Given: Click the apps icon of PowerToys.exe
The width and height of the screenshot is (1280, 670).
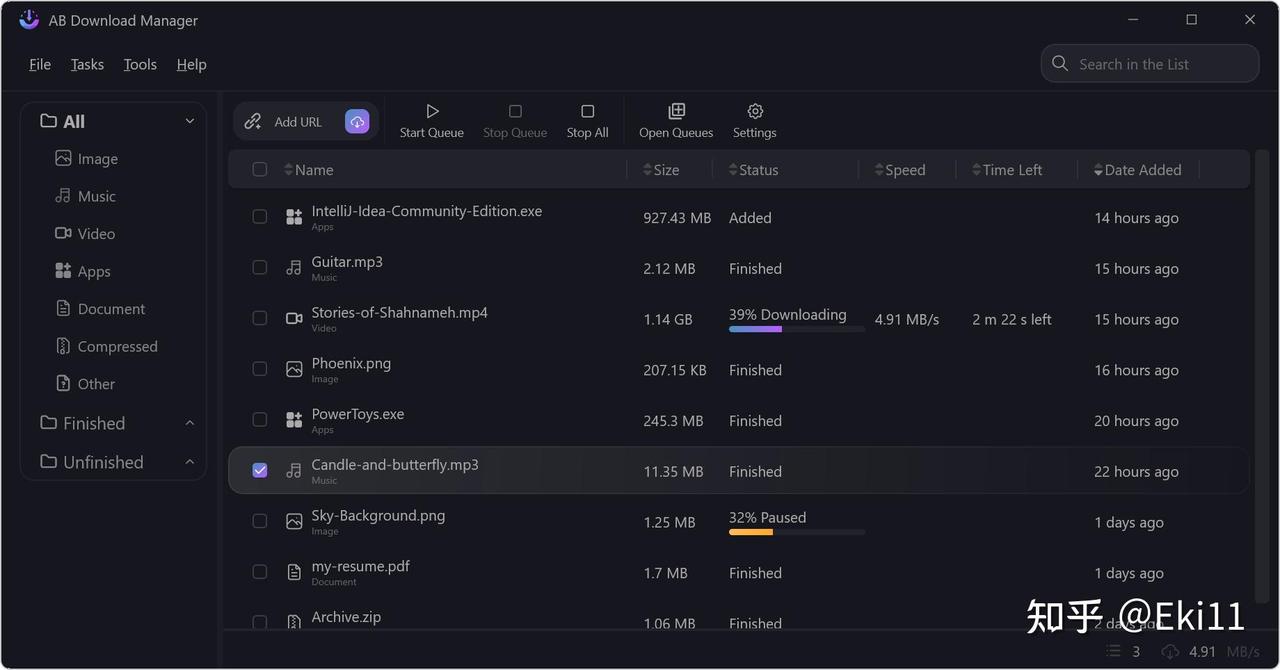Looking at the screenshot, I should [x=294, y=420].
